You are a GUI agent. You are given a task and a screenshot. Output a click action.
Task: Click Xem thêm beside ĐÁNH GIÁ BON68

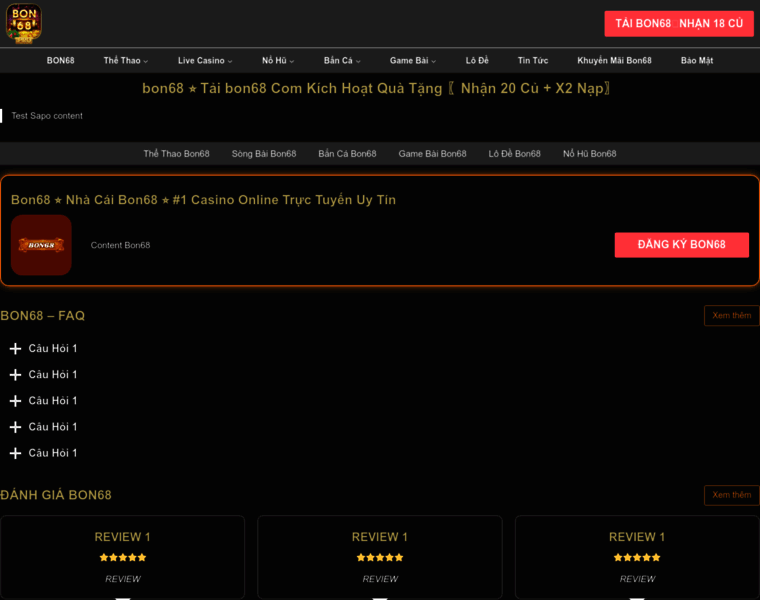[x=731, y=495]
